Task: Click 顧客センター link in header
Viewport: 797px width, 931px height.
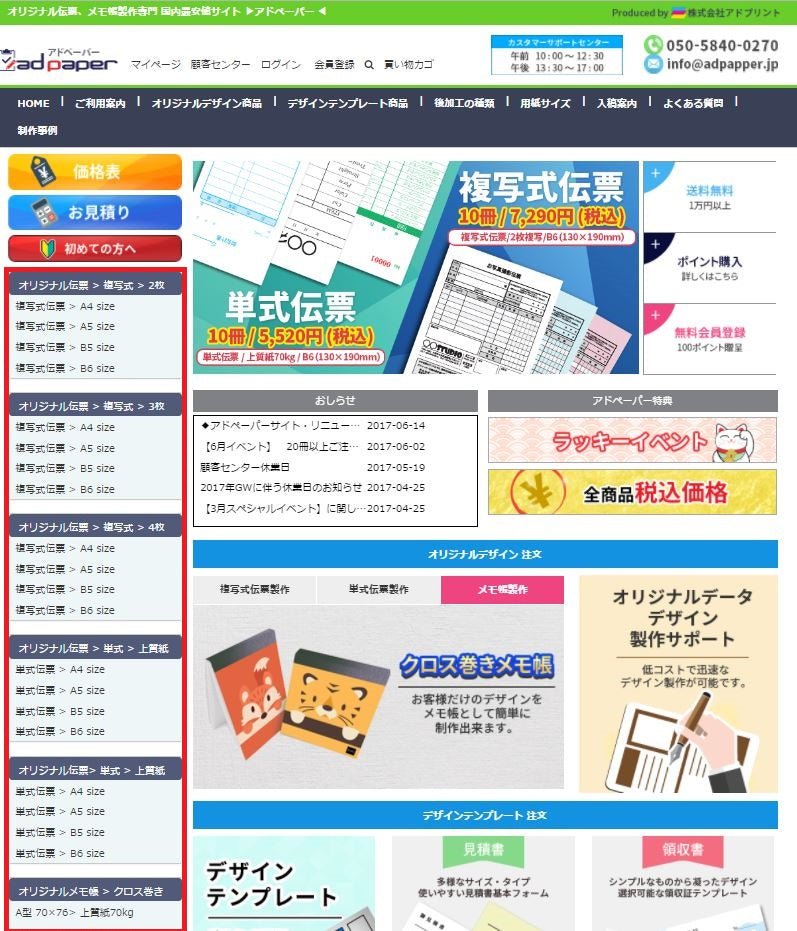Action: [220, 64]
